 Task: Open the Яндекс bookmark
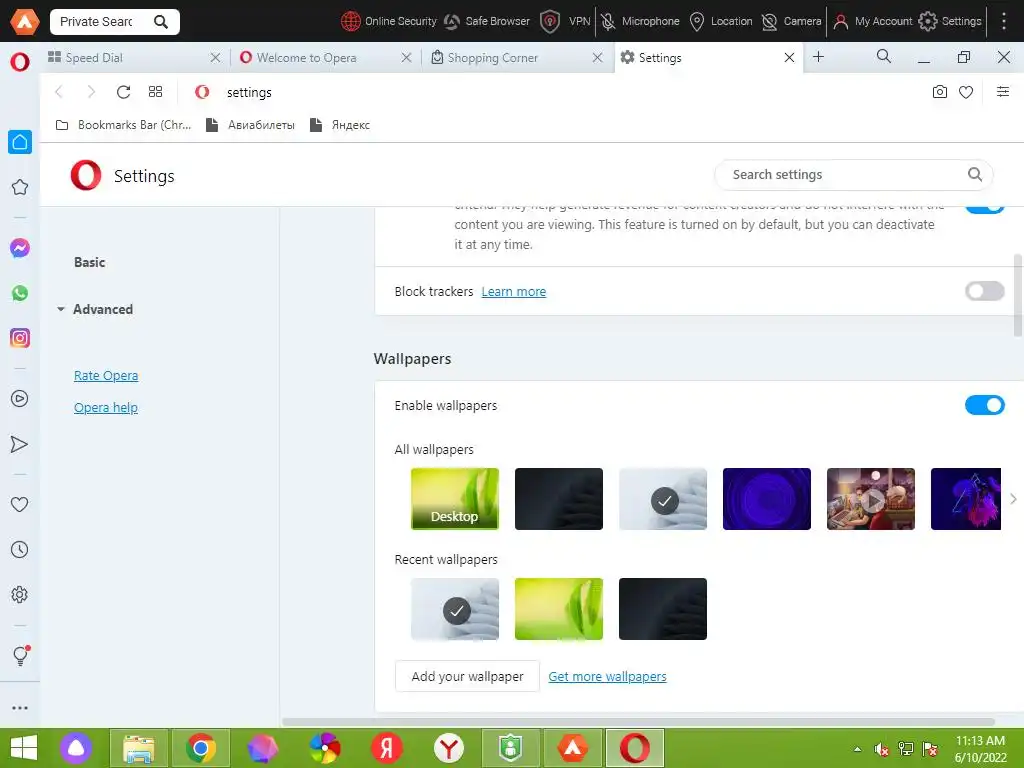click(340, 125)
